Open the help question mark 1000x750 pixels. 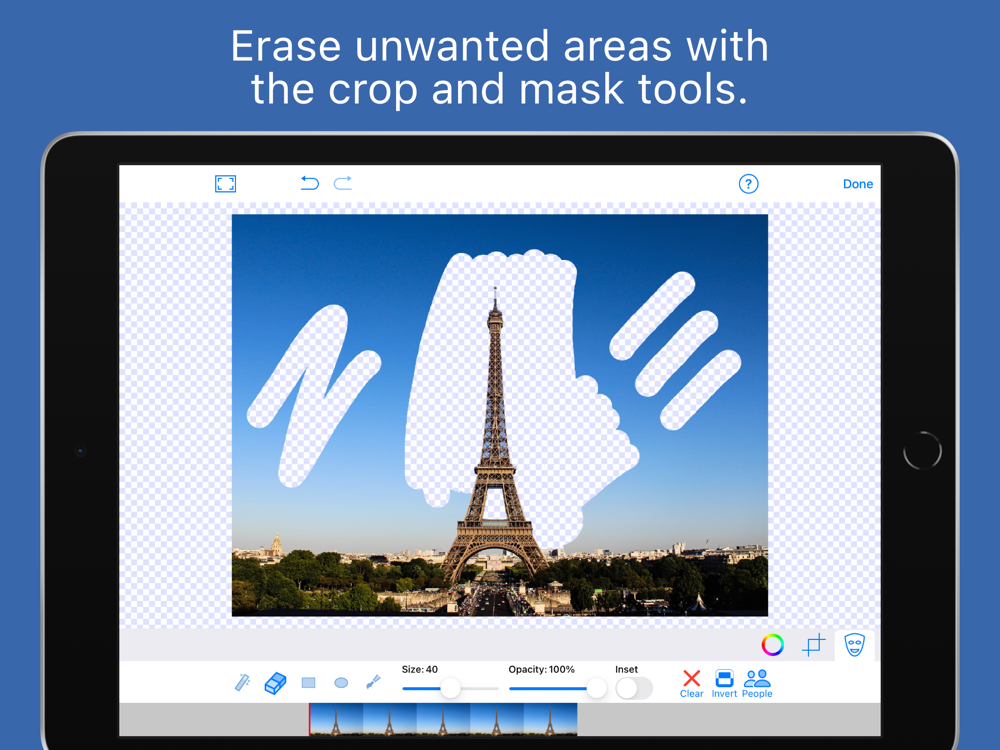coord(748,184)
